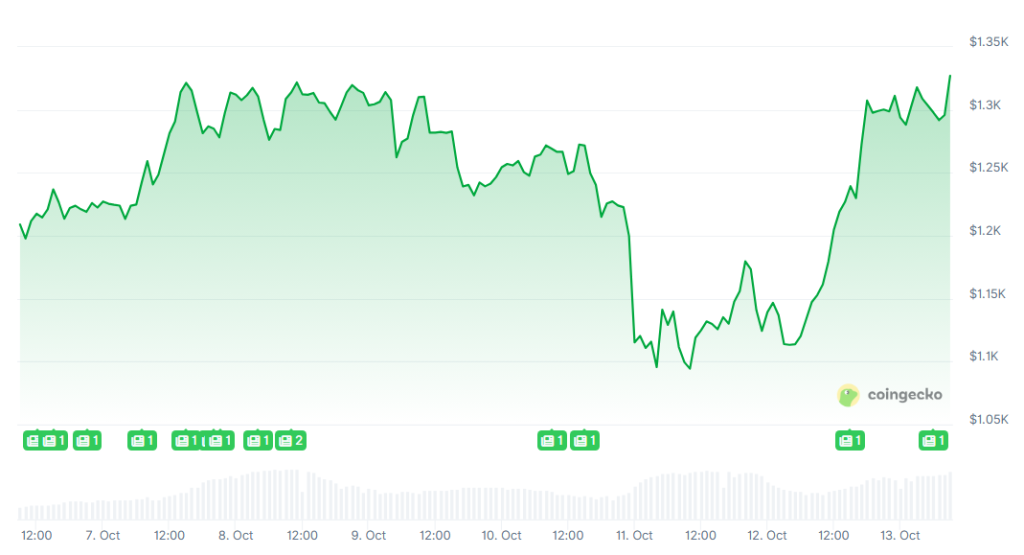Select the $1.2K price axis label
This screenshot has width=1024, height=555.
tap(986, 231)
